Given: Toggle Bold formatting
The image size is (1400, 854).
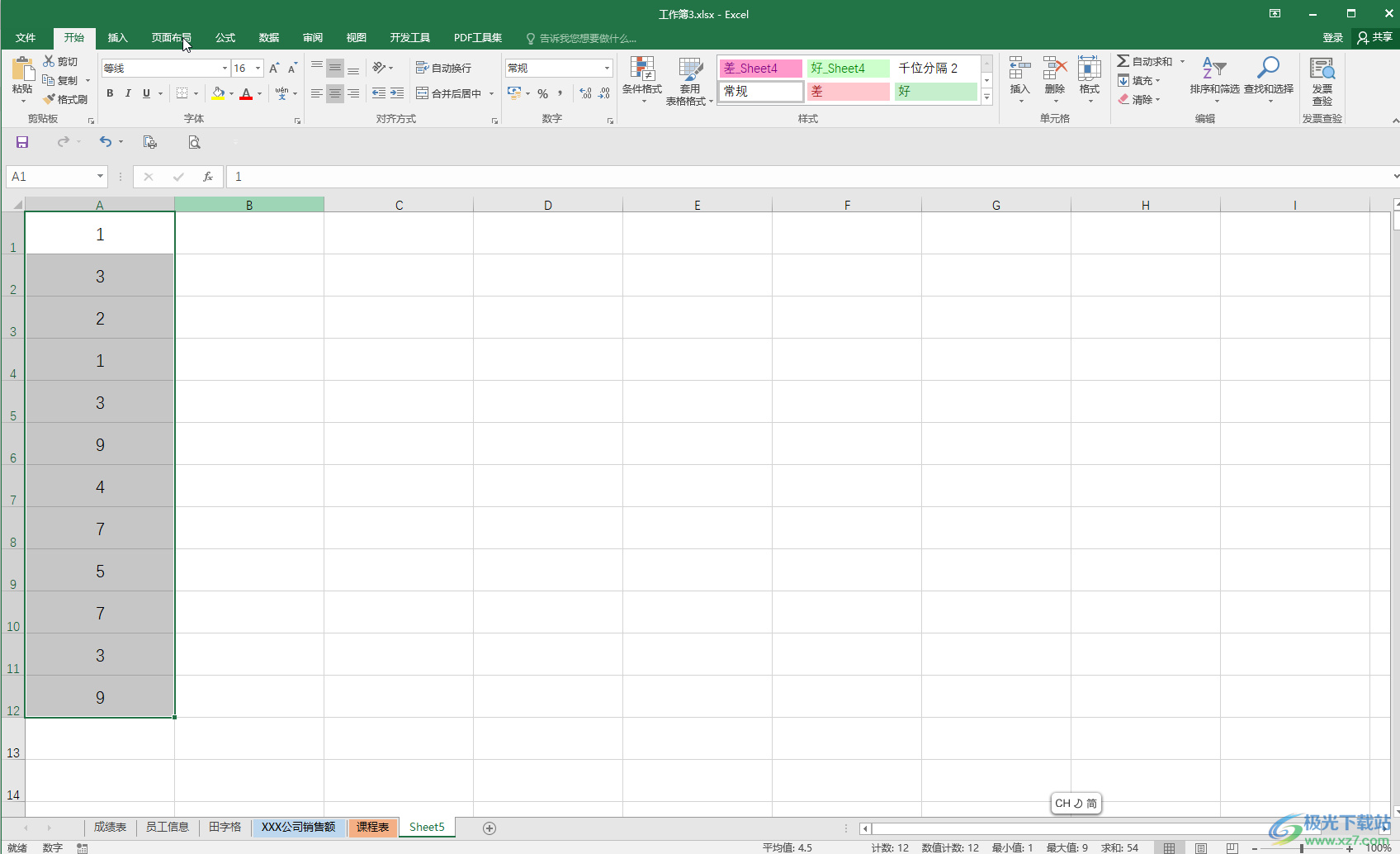Looking at the screenshot, I should (110, 93).
